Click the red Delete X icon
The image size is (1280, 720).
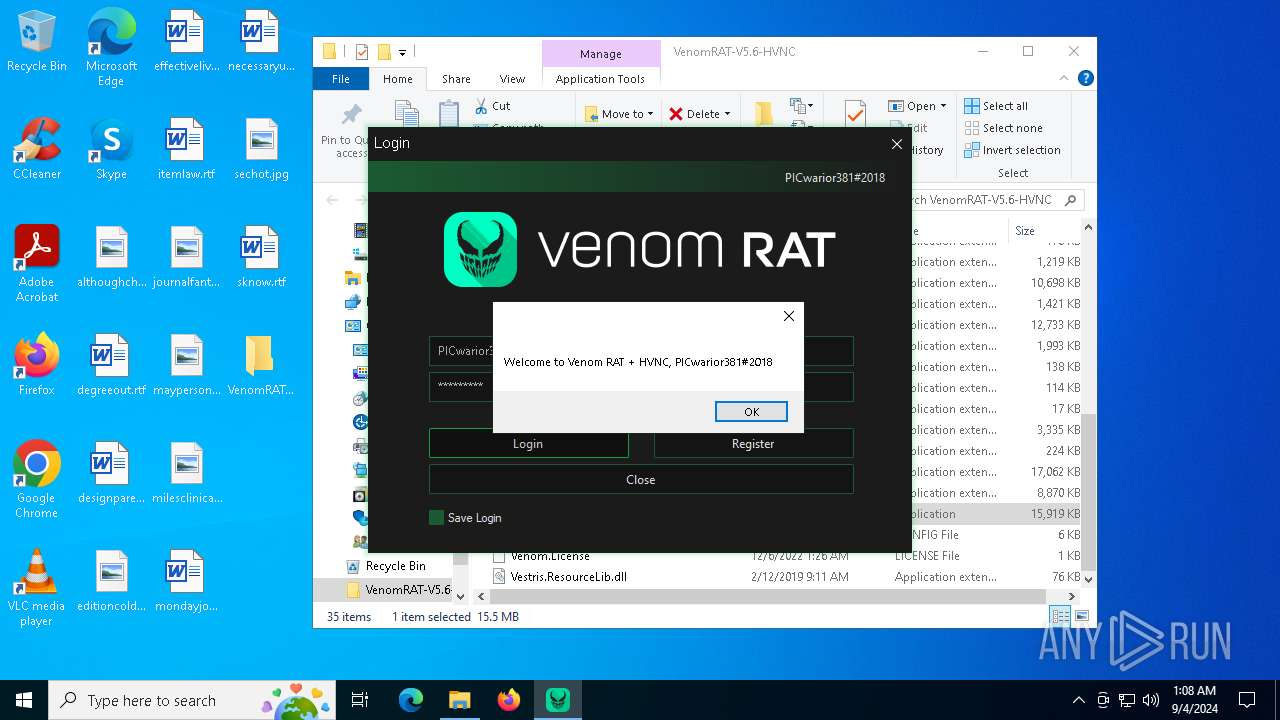(x=676, y=114)
